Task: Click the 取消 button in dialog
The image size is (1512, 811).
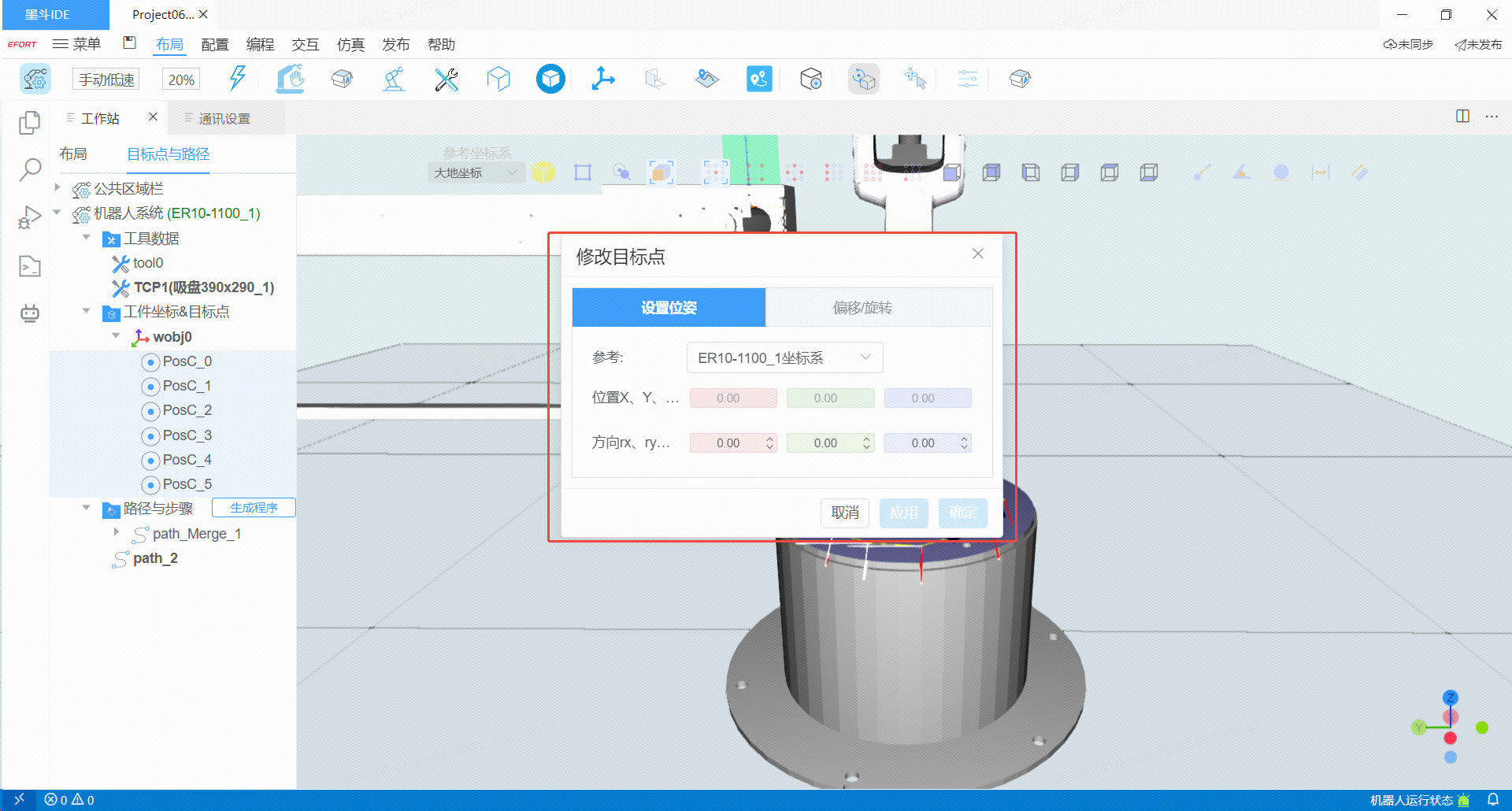Action: coord(844,513)
